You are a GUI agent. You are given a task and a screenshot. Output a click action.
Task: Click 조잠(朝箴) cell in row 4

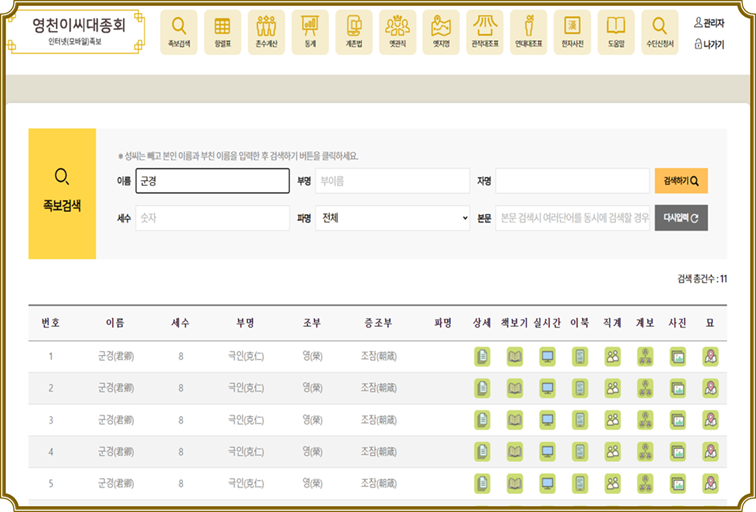tap(378, 452)
